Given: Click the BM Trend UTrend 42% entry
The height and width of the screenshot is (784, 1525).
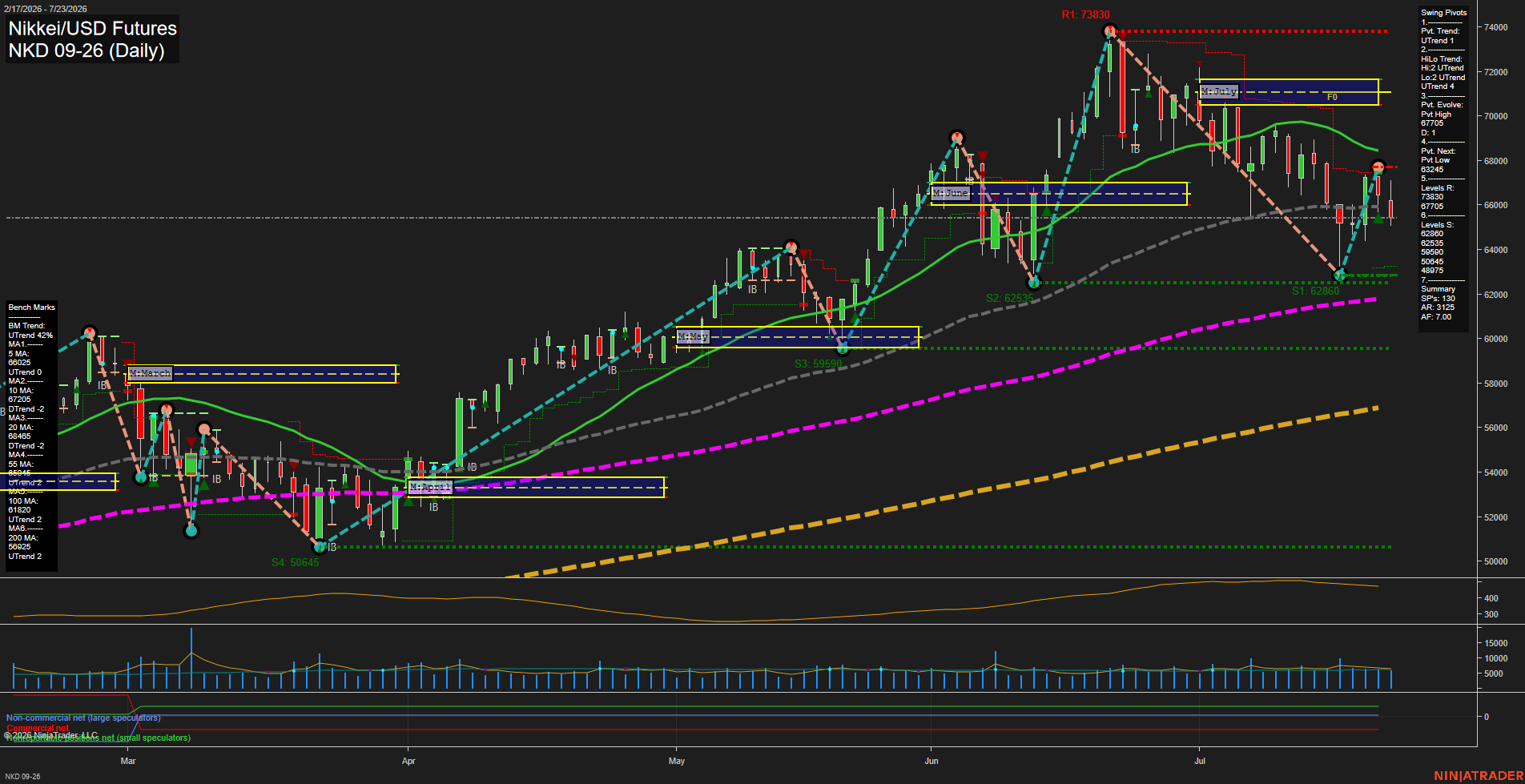Looking at the screenshot, I should [x=30, y=331].
